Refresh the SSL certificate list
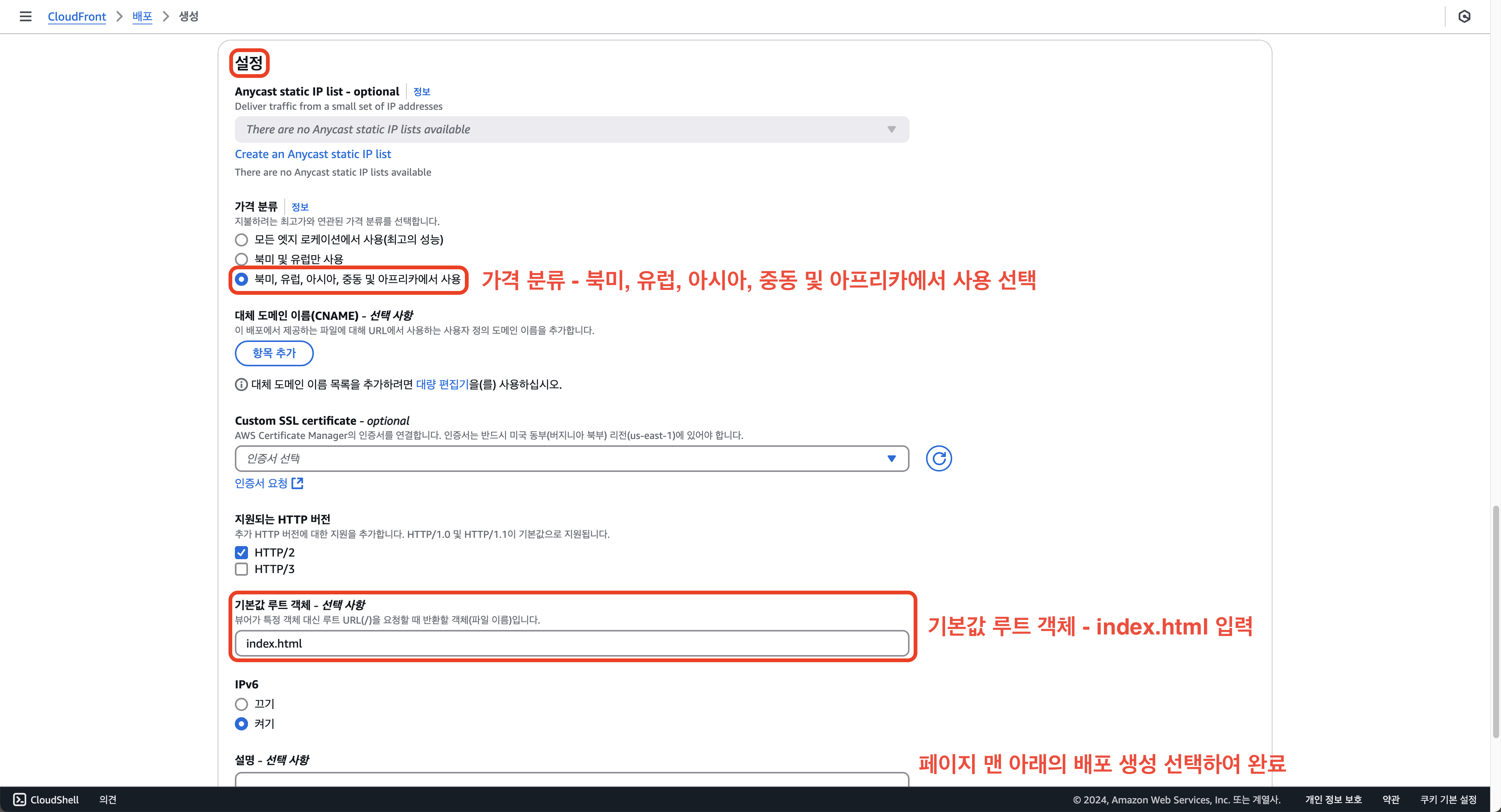1501x812 pixels. 939,458
